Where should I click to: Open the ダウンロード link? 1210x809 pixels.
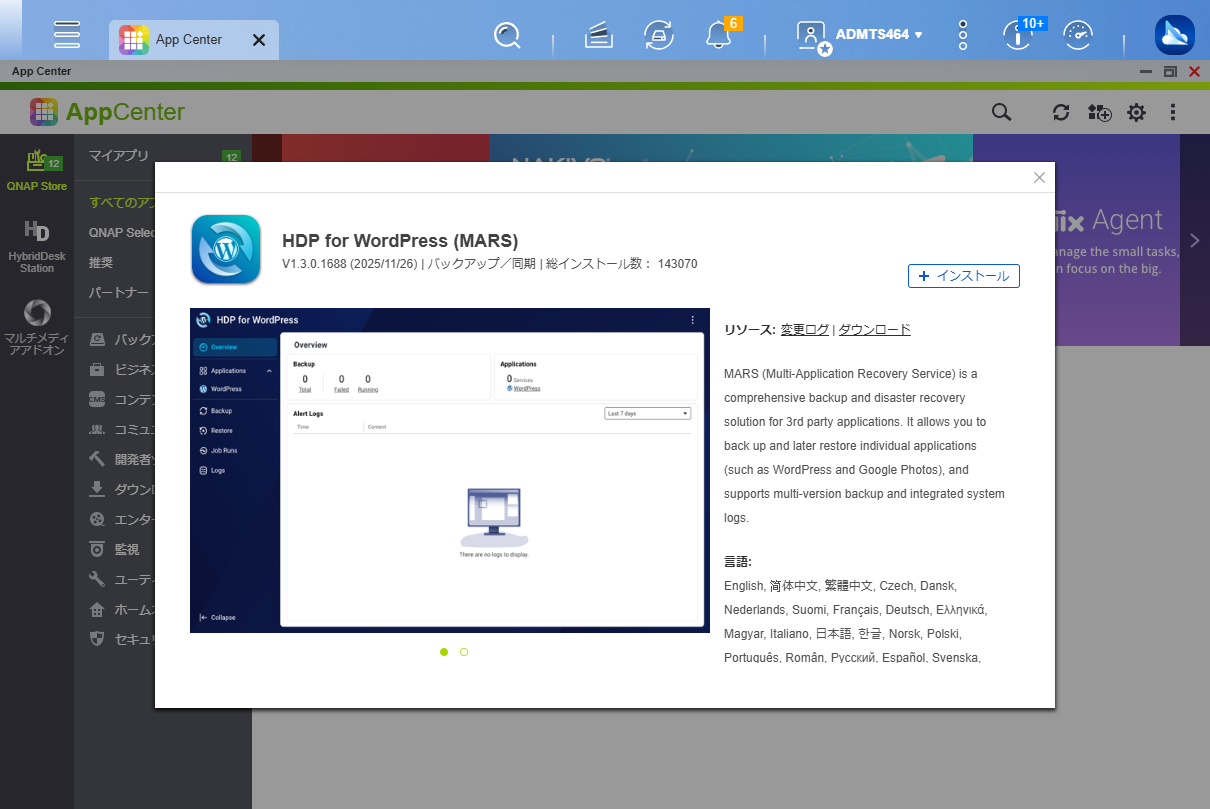(x=875, y=330)
